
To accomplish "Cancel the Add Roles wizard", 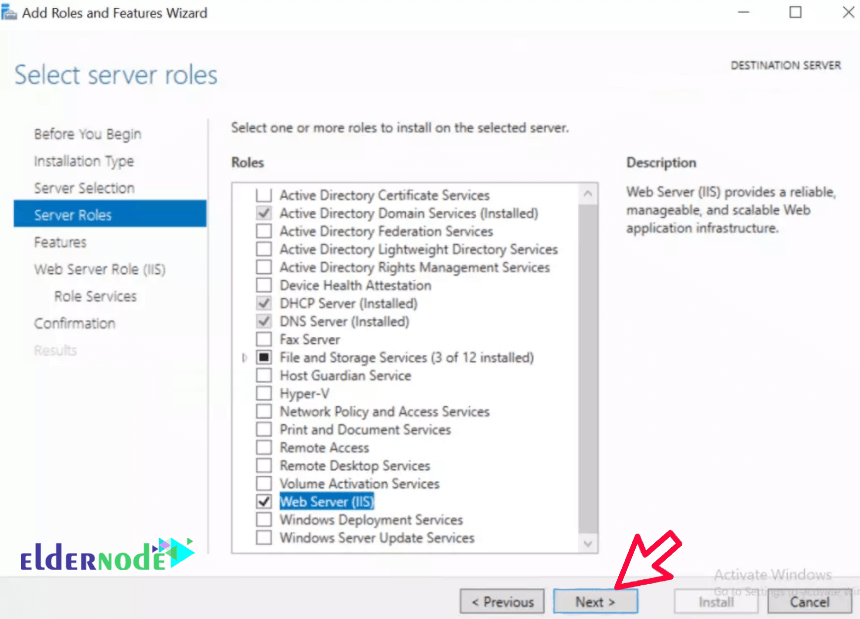I will tap(808, 601).
